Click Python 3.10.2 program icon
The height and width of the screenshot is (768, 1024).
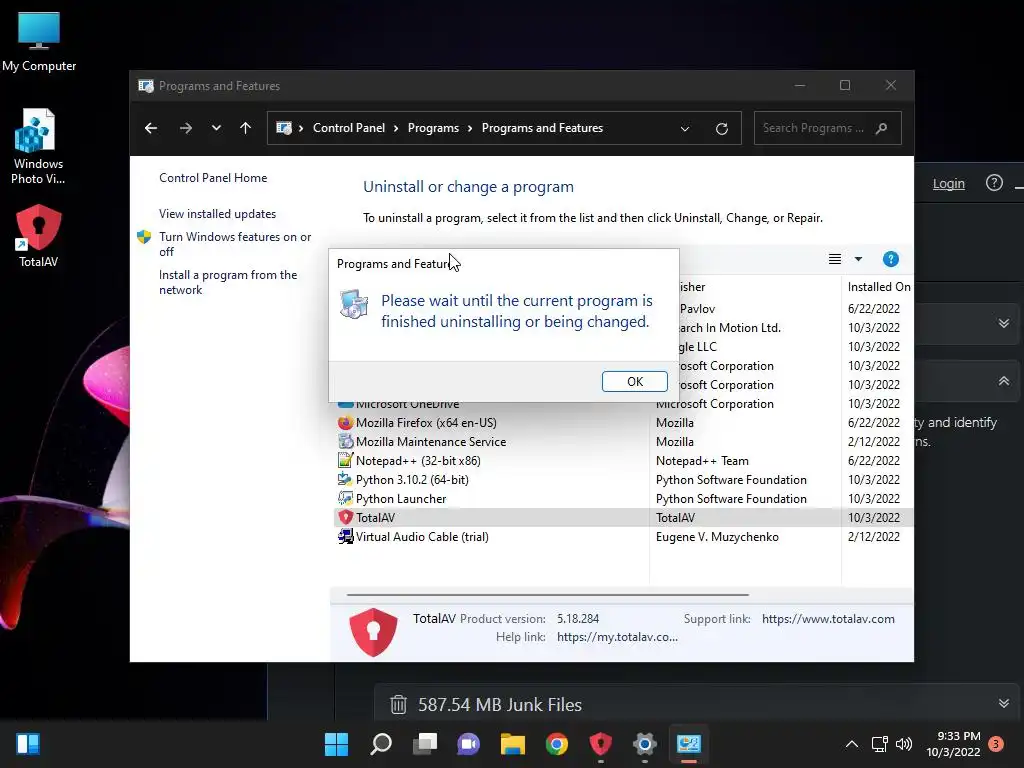click(345, 479)
